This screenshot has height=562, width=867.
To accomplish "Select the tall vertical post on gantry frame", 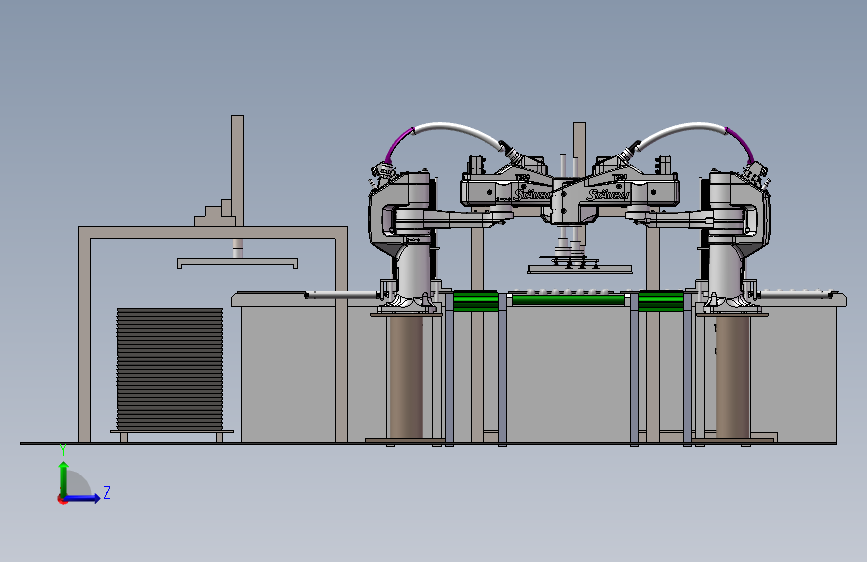I will click(237, 170).
